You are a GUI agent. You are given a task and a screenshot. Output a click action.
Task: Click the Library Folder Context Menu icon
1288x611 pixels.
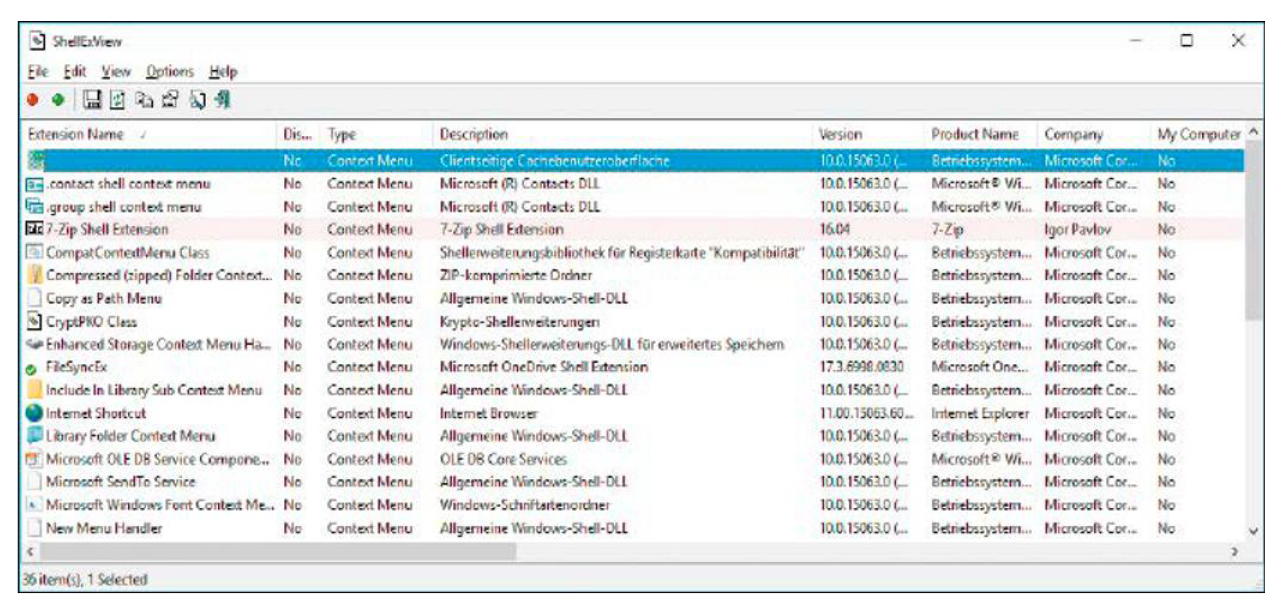click(x=35, y=436)
